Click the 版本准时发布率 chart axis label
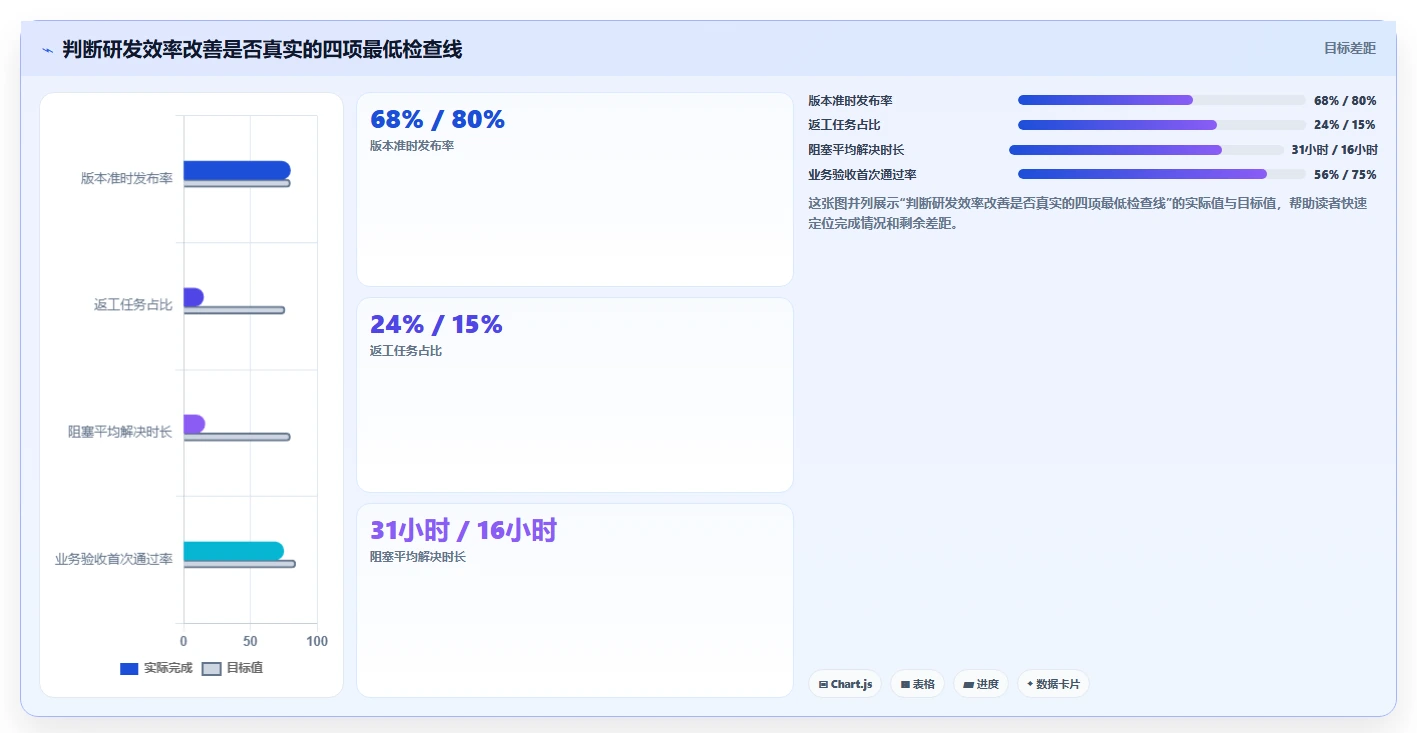The height and width of the screenshot is (733, 1417). (127, 178)
